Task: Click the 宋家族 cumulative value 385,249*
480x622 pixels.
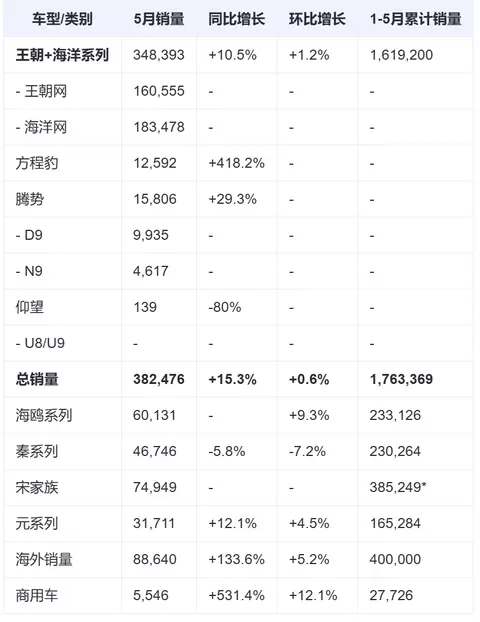Action: coord(398,487)
